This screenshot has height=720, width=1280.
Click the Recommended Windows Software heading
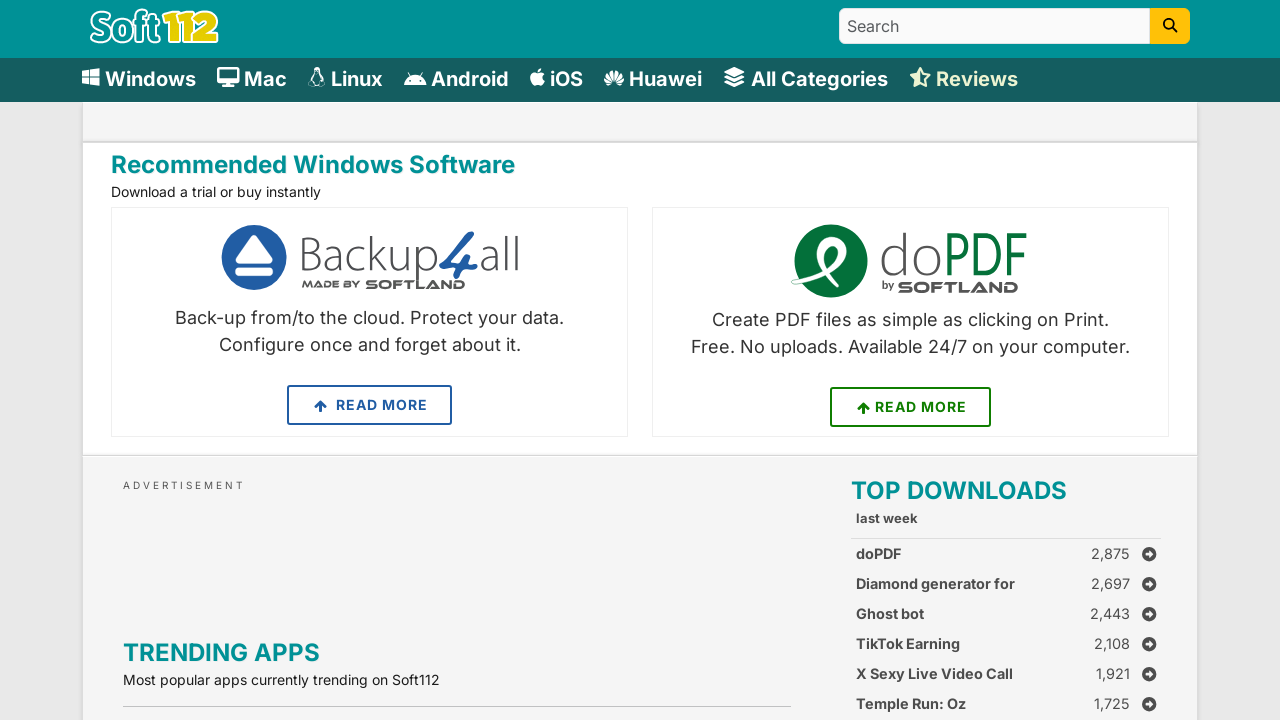313,164
